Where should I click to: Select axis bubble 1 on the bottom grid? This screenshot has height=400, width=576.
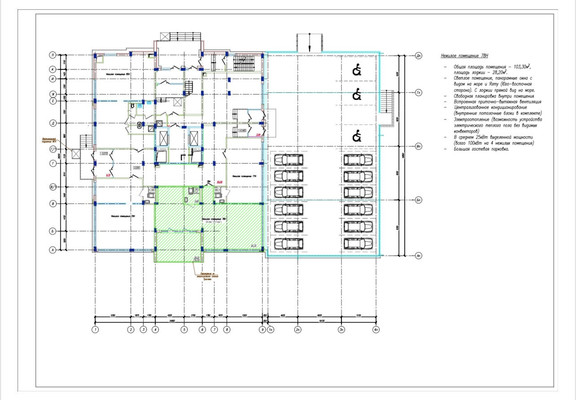click(95, 329)
